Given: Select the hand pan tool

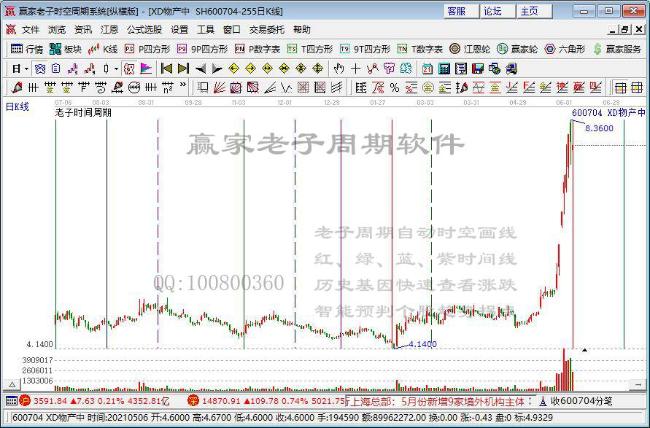Looking at the screenshot, I should click(339, 69).
